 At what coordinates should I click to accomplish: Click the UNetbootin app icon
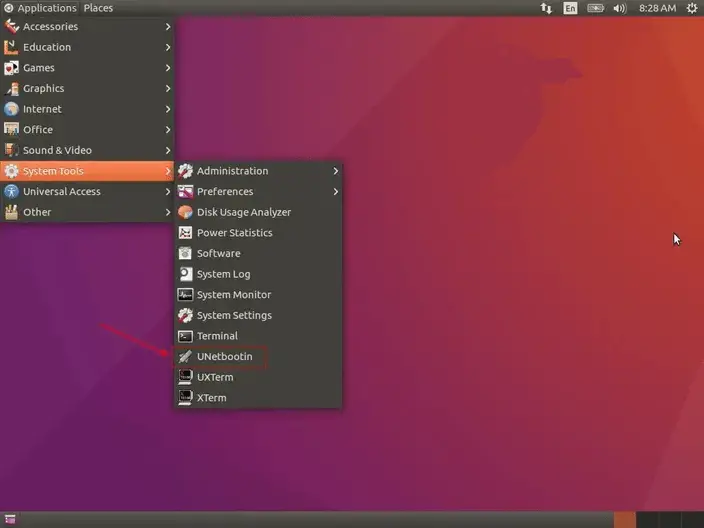(185, 357)
